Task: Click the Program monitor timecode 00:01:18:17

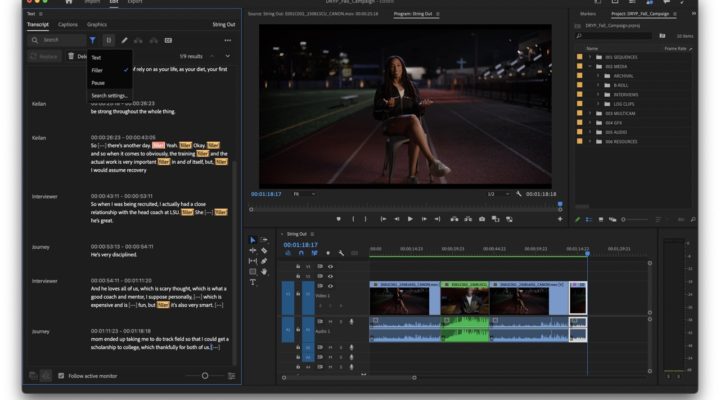Action: [x=266, y=194]
